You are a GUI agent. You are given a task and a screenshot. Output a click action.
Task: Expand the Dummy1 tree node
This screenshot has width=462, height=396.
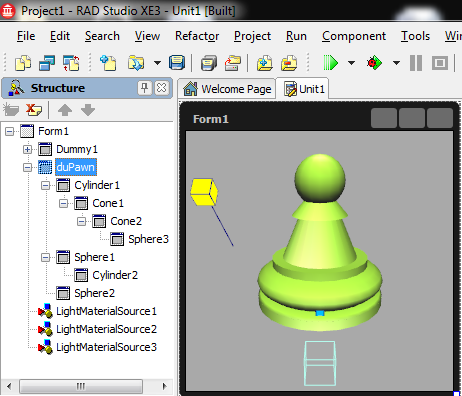coord(27,149)
